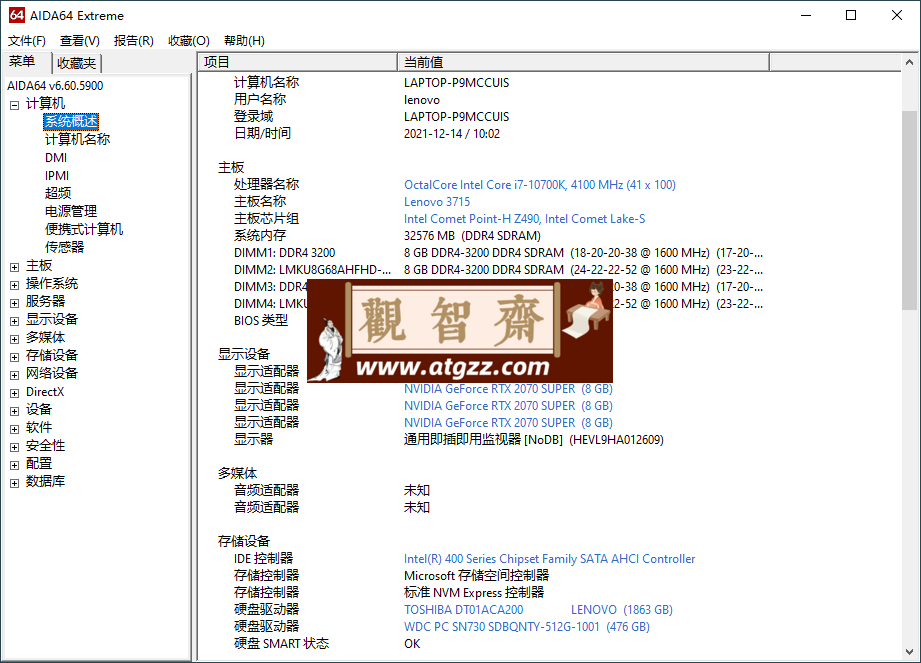The height and width of the screenshot is (663, 921).
Task: Select IPMI in the tree
Action: click(57, 176)
